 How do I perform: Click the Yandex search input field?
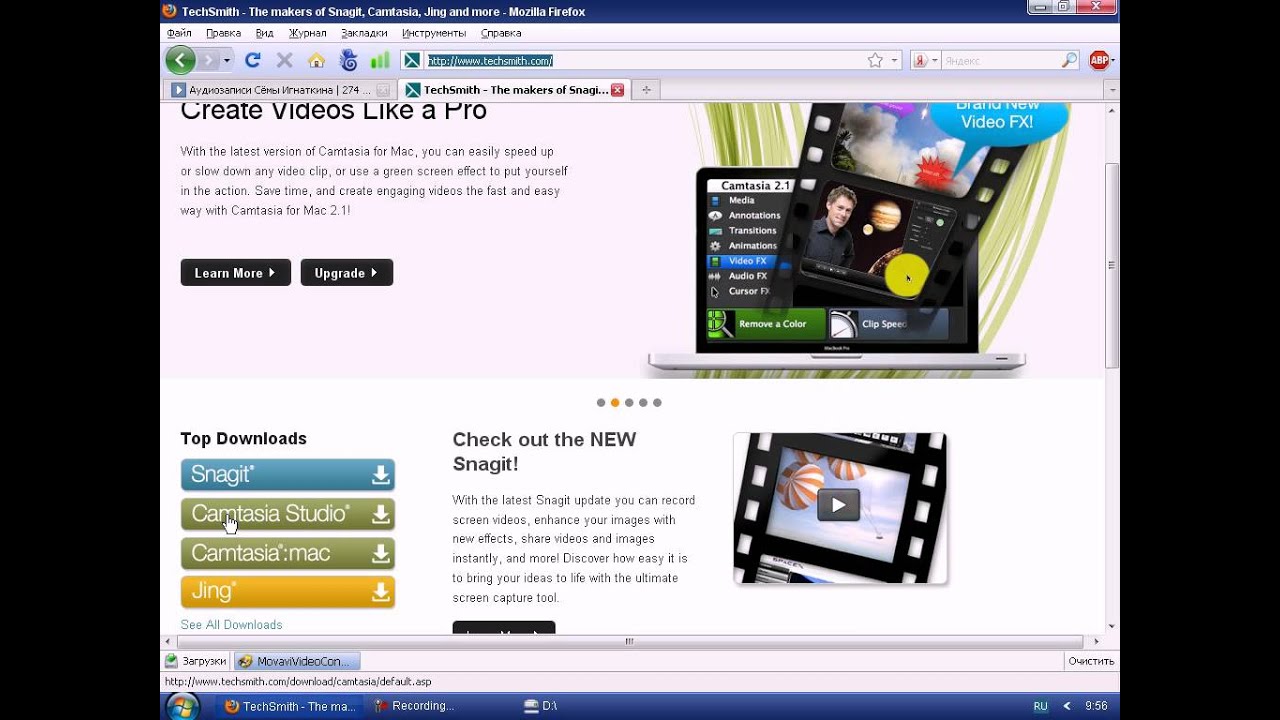[x=1000, y=61]
